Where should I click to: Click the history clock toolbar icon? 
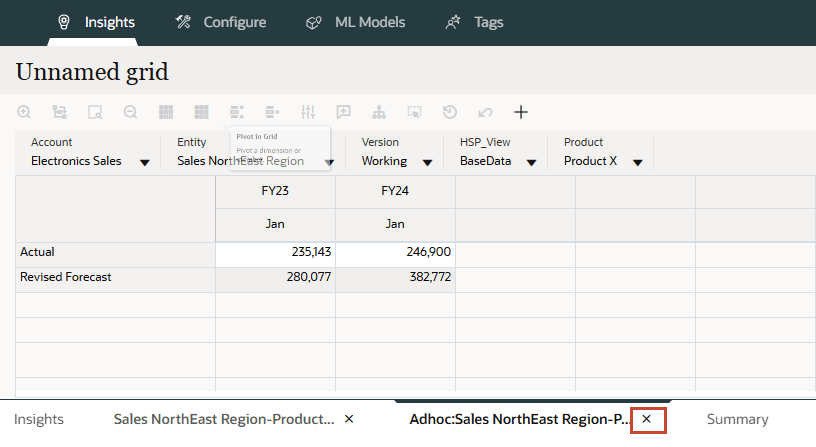[450, 112]
